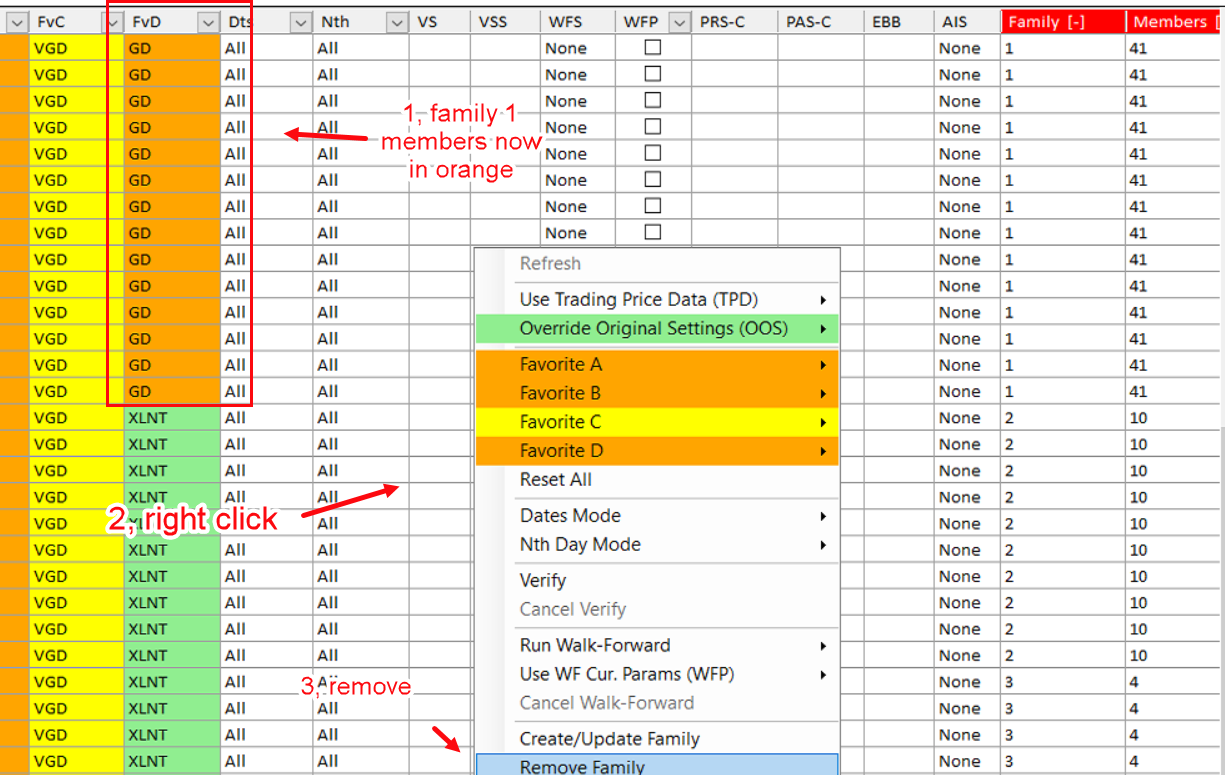
Task: Click Reset All in the context menu
Action: click(x=555, y=479)
